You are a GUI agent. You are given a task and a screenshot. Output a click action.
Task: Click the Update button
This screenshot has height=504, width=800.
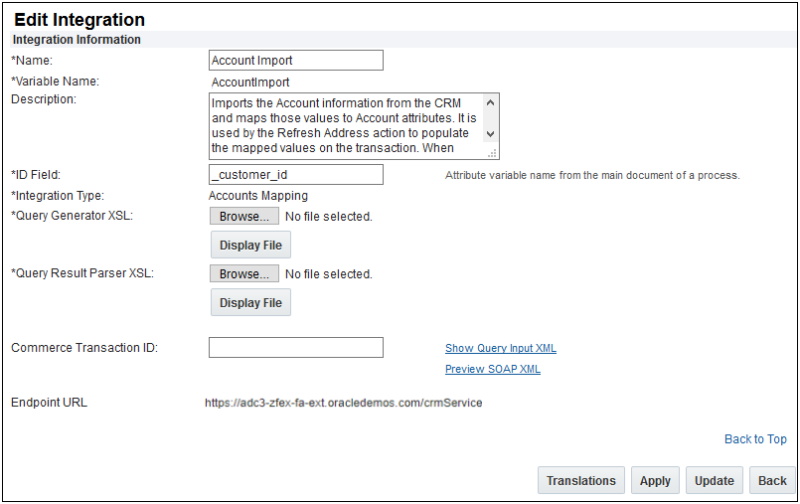click(x=714, y=481)
